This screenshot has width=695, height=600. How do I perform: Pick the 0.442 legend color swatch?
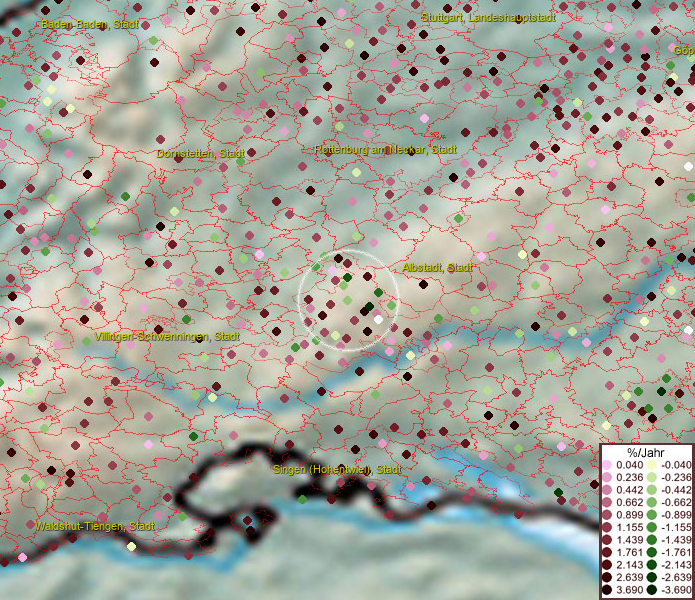607,490
